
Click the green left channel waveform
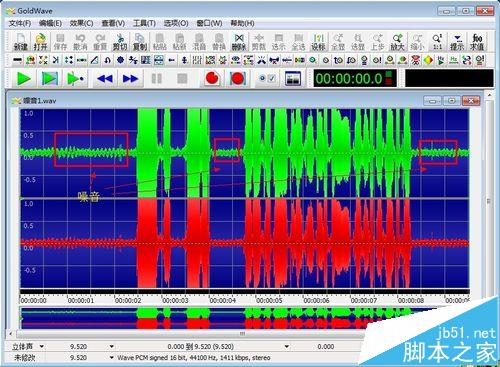click(244, 153)
